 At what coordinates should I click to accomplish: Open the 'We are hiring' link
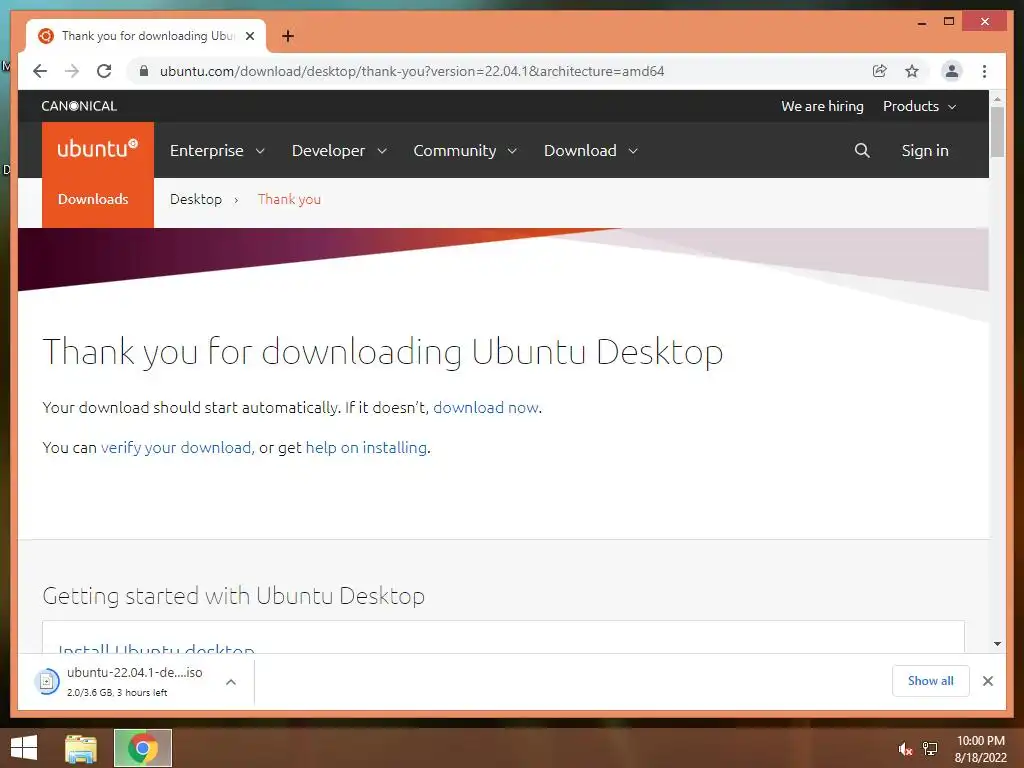pyautogui.click(x=822, y=106)
